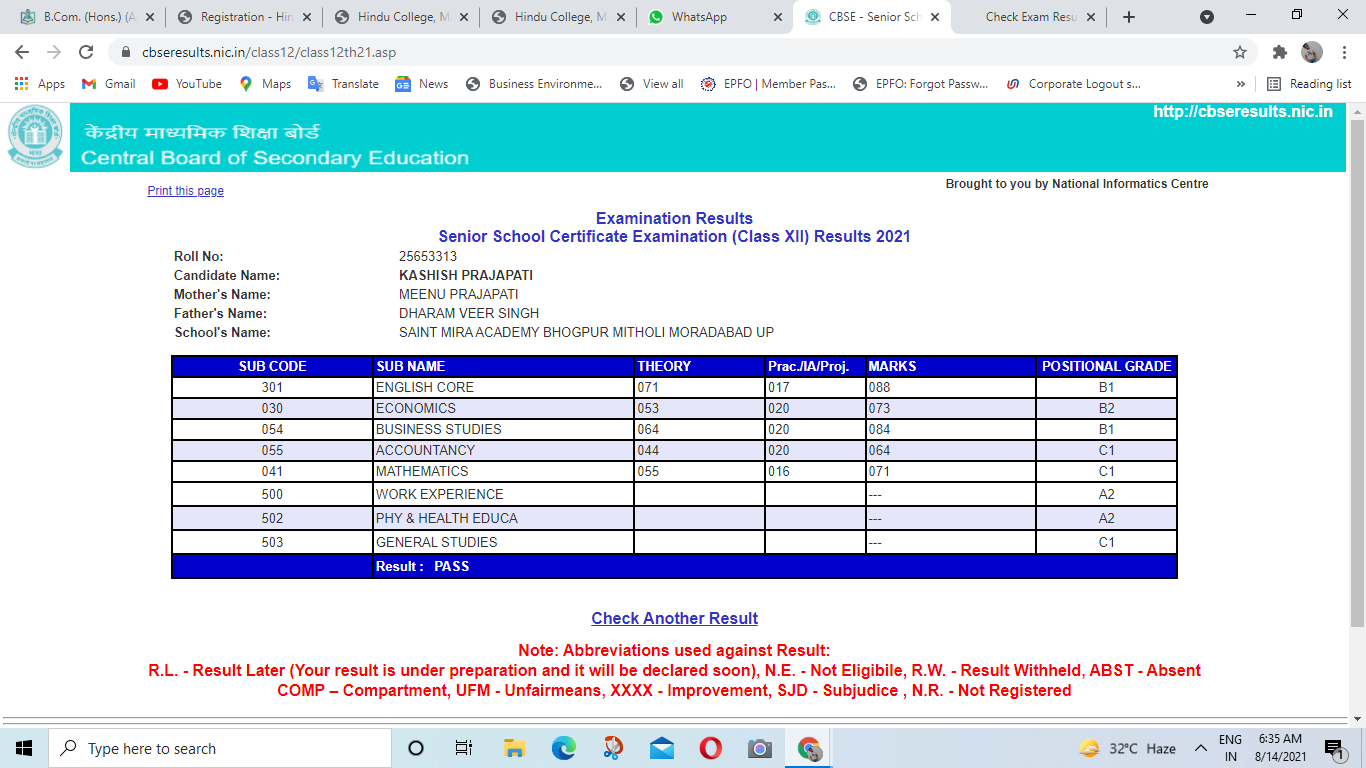Open Cortana from the taskbar

[416, 748]
